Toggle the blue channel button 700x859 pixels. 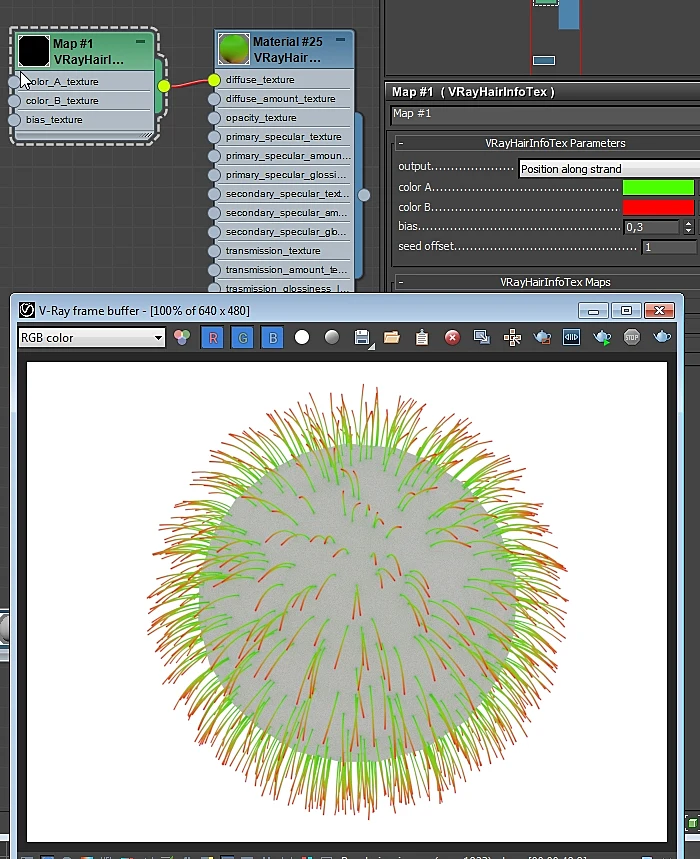pos(273,337)
